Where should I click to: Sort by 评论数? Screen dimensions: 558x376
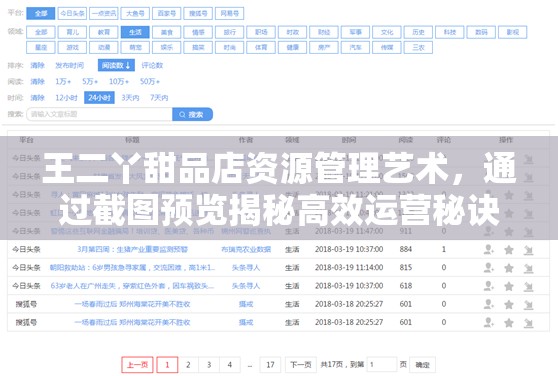pyautogui.click(x=152, y=65)
